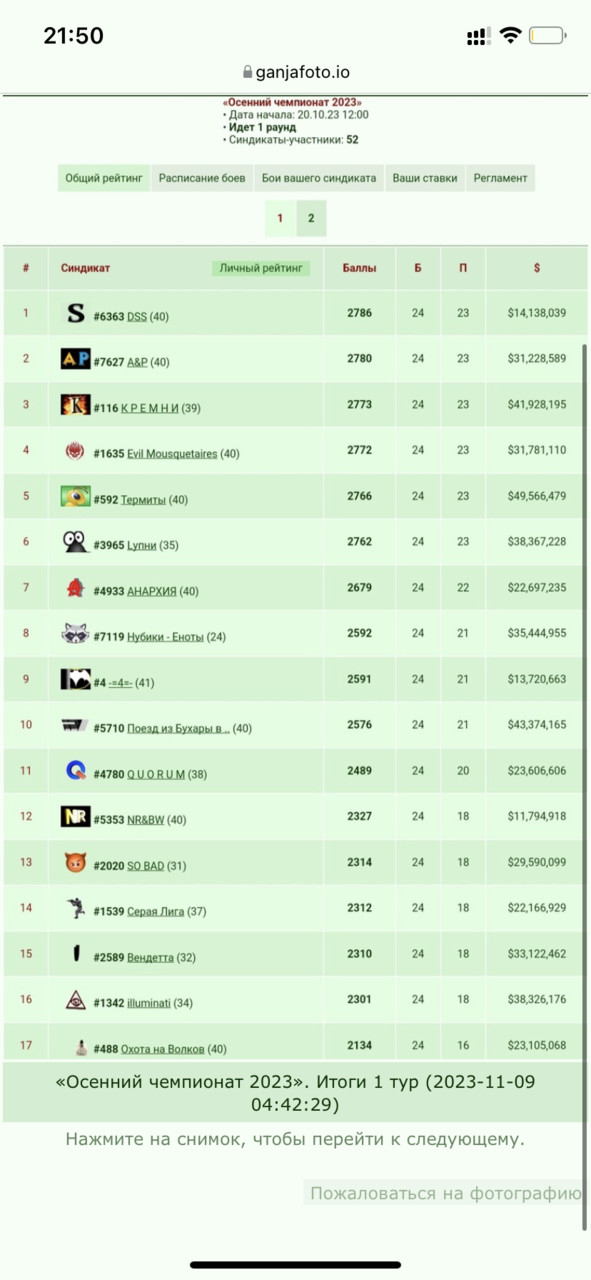Image resolution: width=591 pixels, height=1280 pixels.
Task: Open the Охота на Волков syndicate link
Action: (x=162, y=1049)
